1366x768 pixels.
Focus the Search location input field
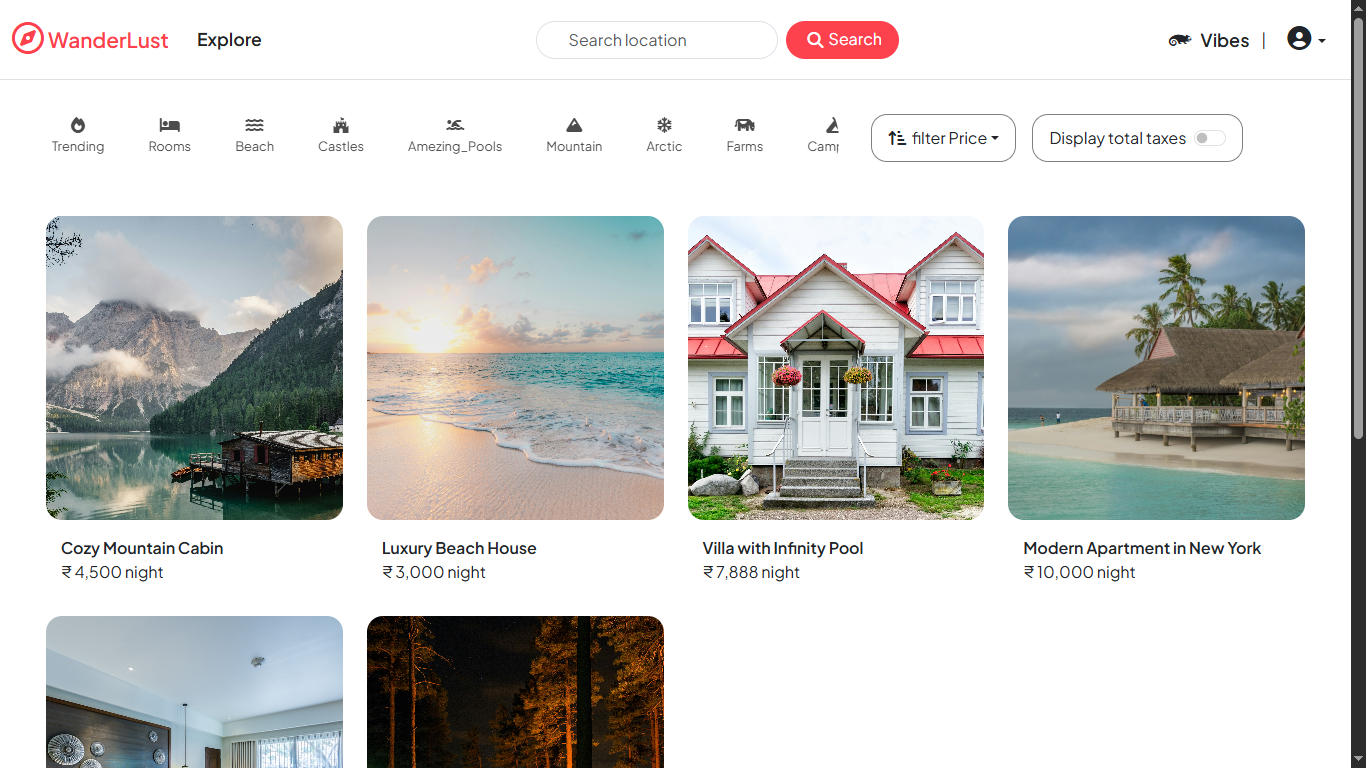tap(657, 40)
